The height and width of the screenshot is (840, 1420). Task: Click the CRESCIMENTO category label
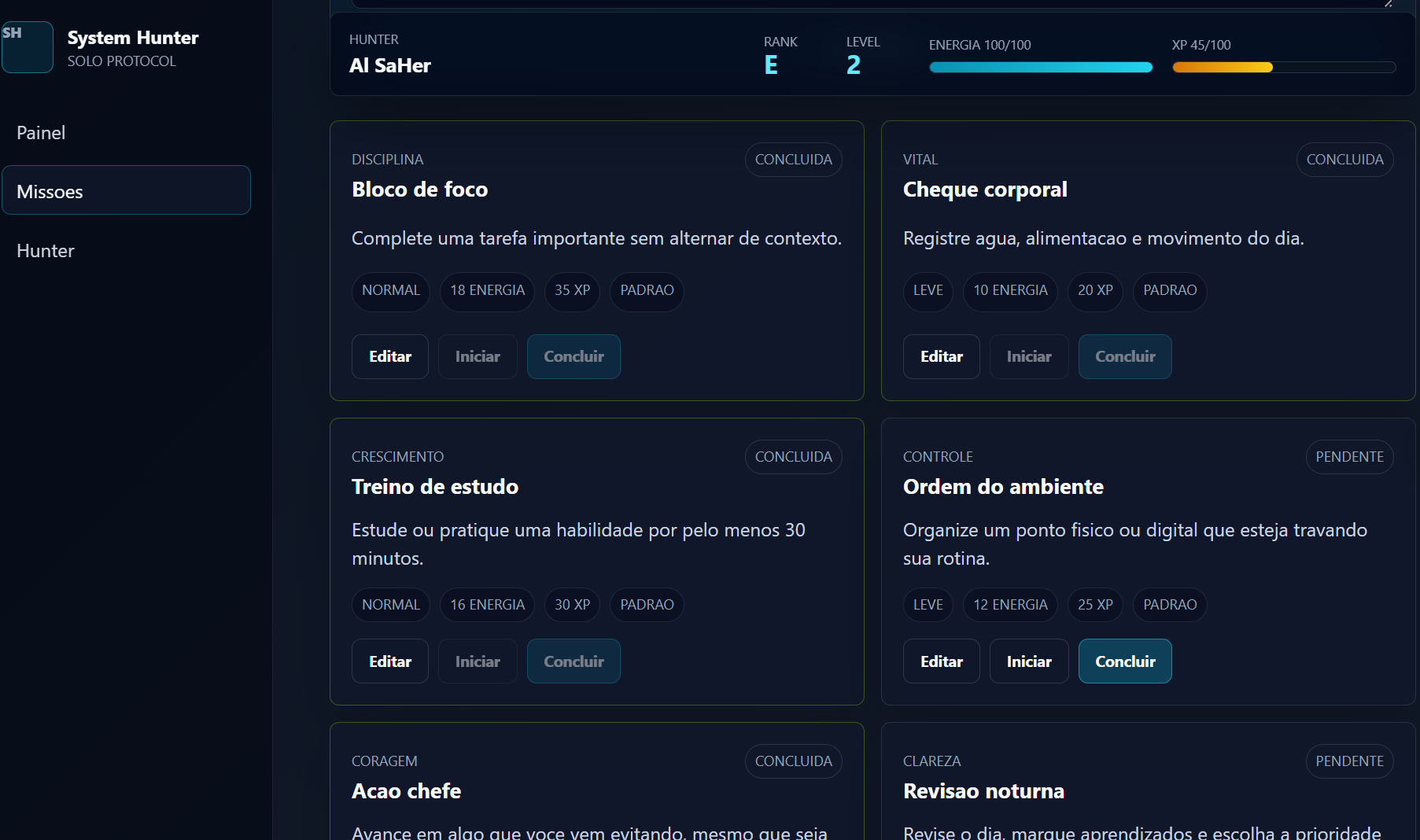tap(397, 457)
